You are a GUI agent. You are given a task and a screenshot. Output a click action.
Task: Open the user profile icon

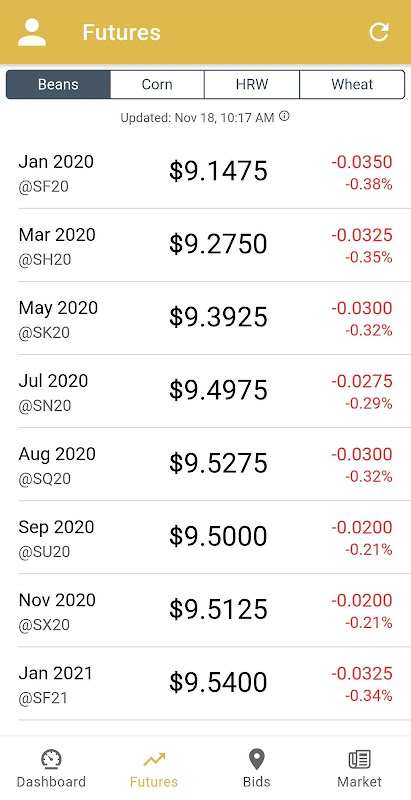tap(32, 32)
